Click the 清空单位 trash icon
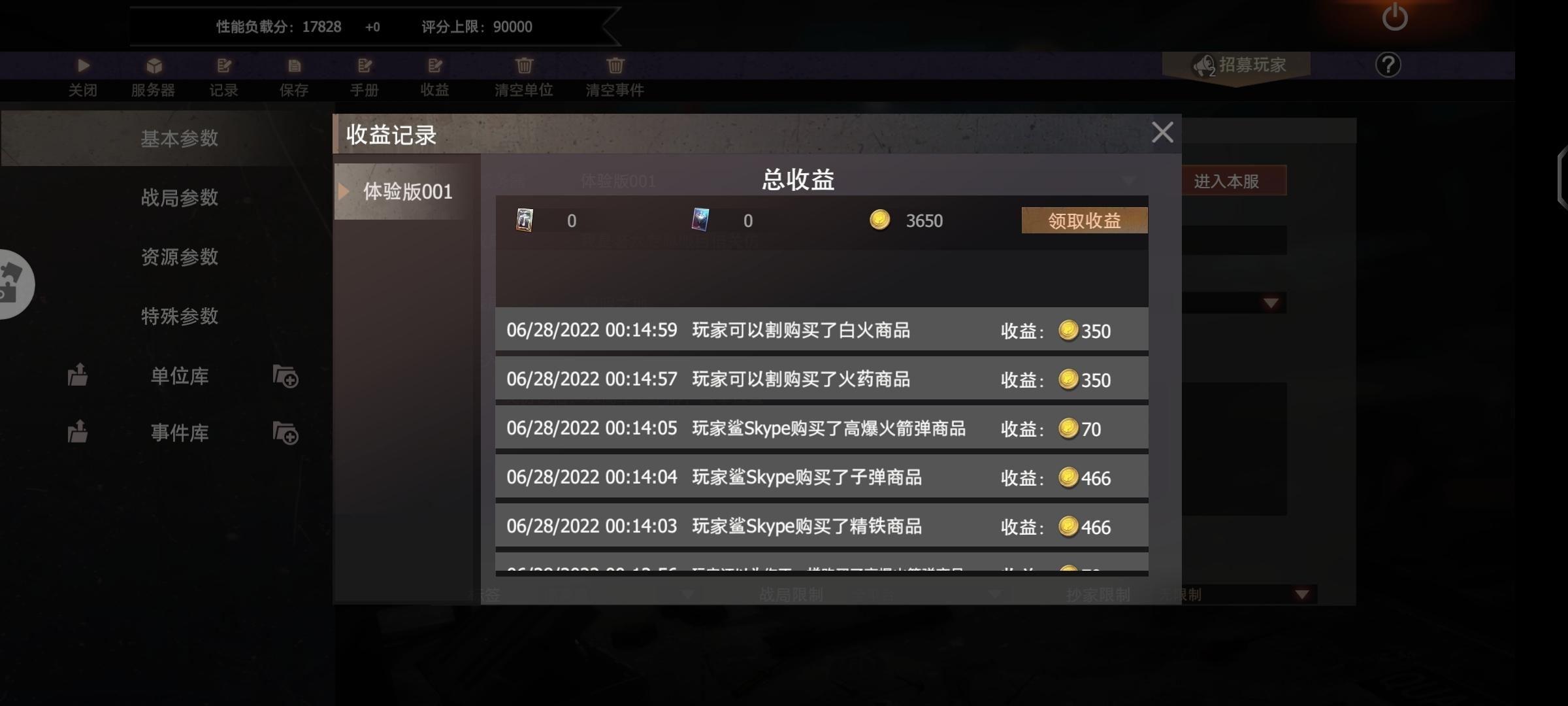Viewport: 1568px width, 706px height. tap(524, 65)
